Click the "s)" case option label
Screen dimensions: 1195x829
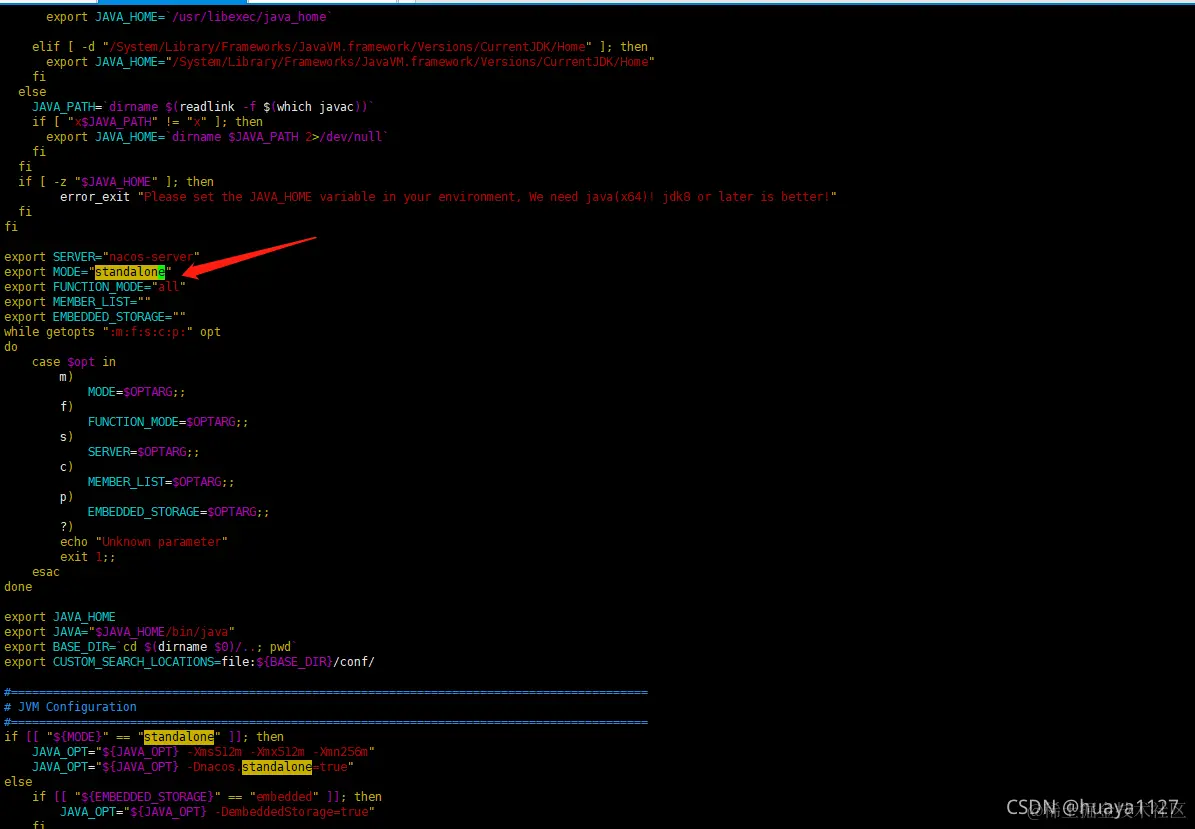[67, 437]
